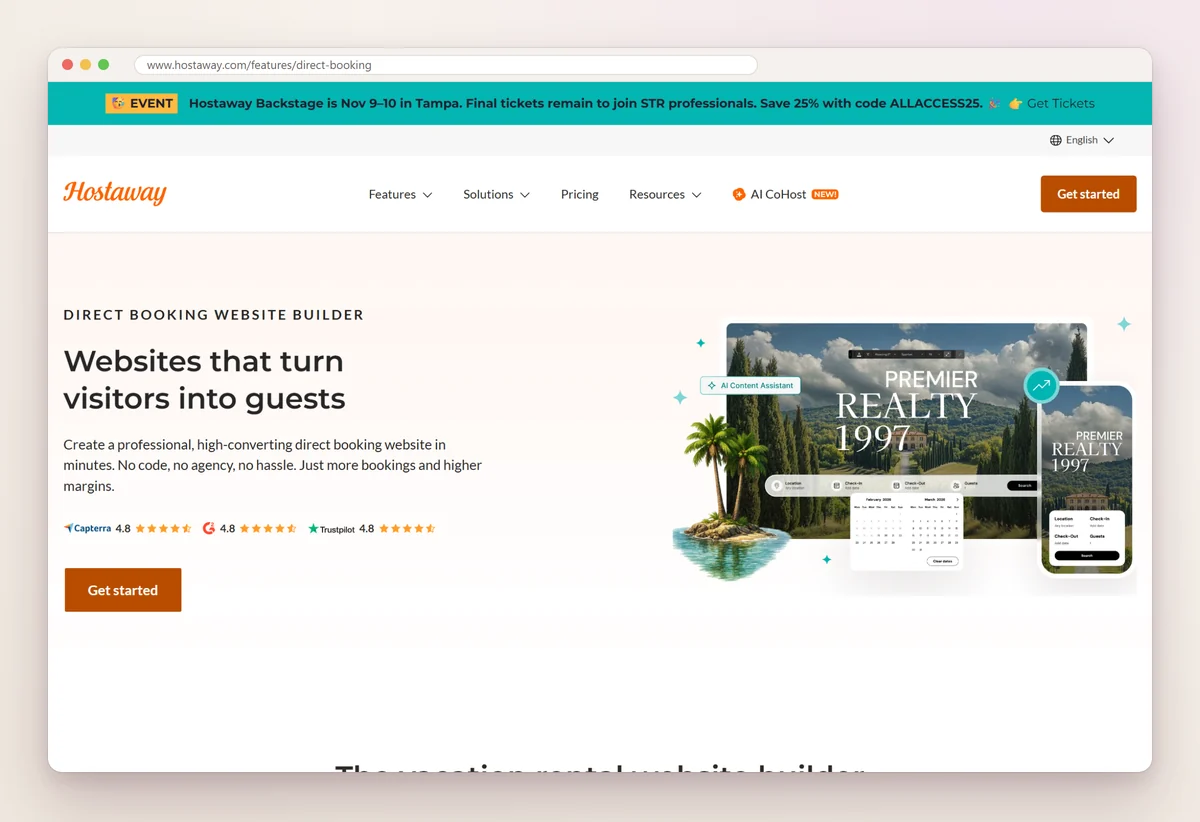
Task: Click the globe language icon
Action: (1055, 140)
